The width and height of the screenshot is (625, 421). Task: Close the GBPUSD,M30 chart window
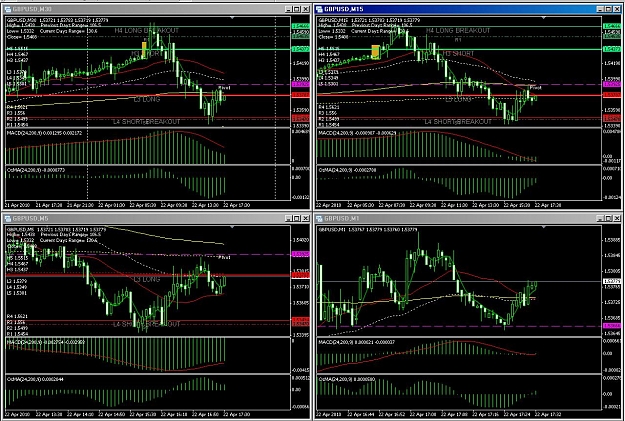tap(306, 9)
